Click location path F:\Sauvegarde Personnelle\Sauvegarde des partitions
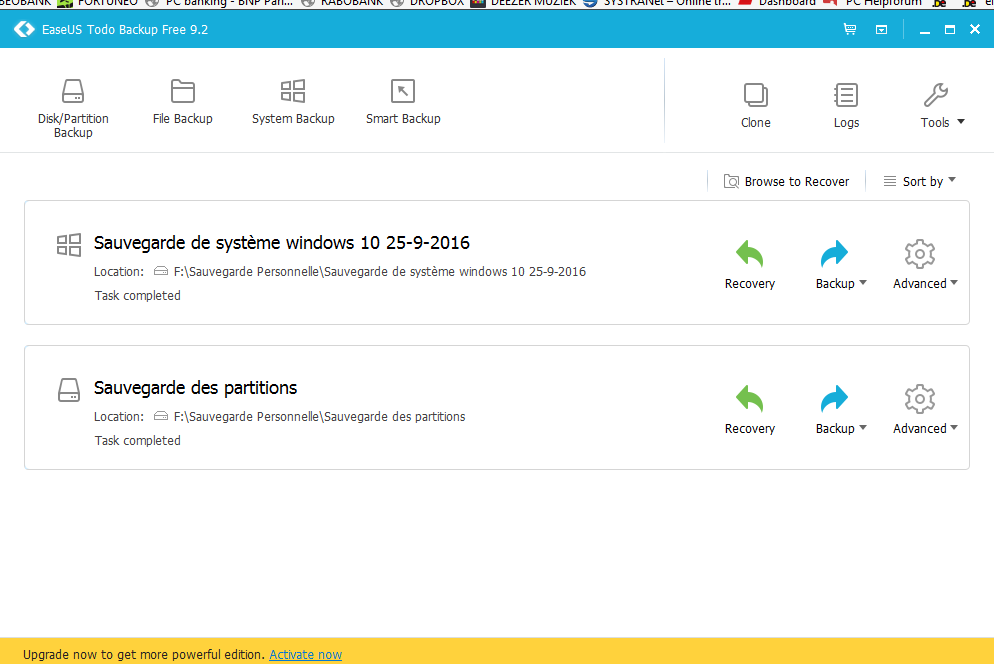994x664 pixels. (320, 417)
